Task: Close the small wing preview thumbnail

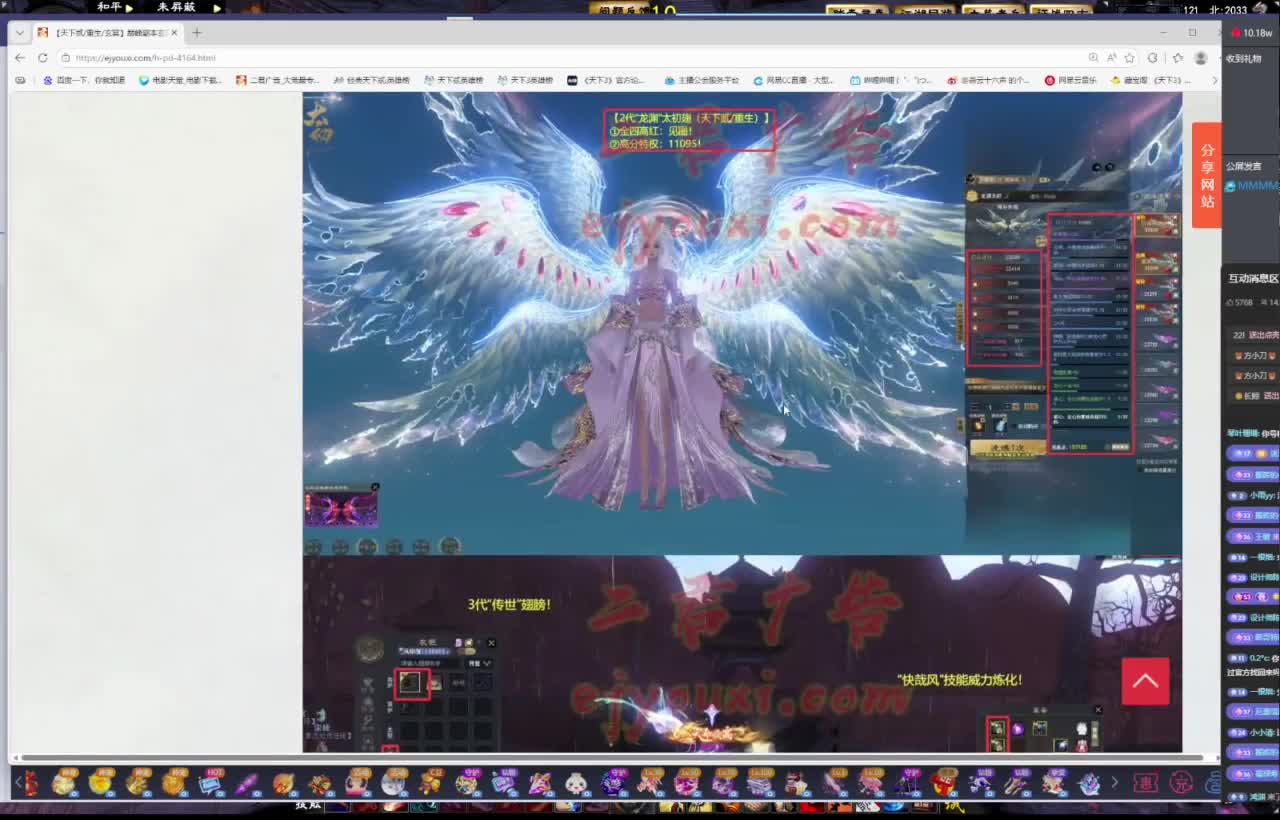Action: pyautogui.click(x=375, y=487)
